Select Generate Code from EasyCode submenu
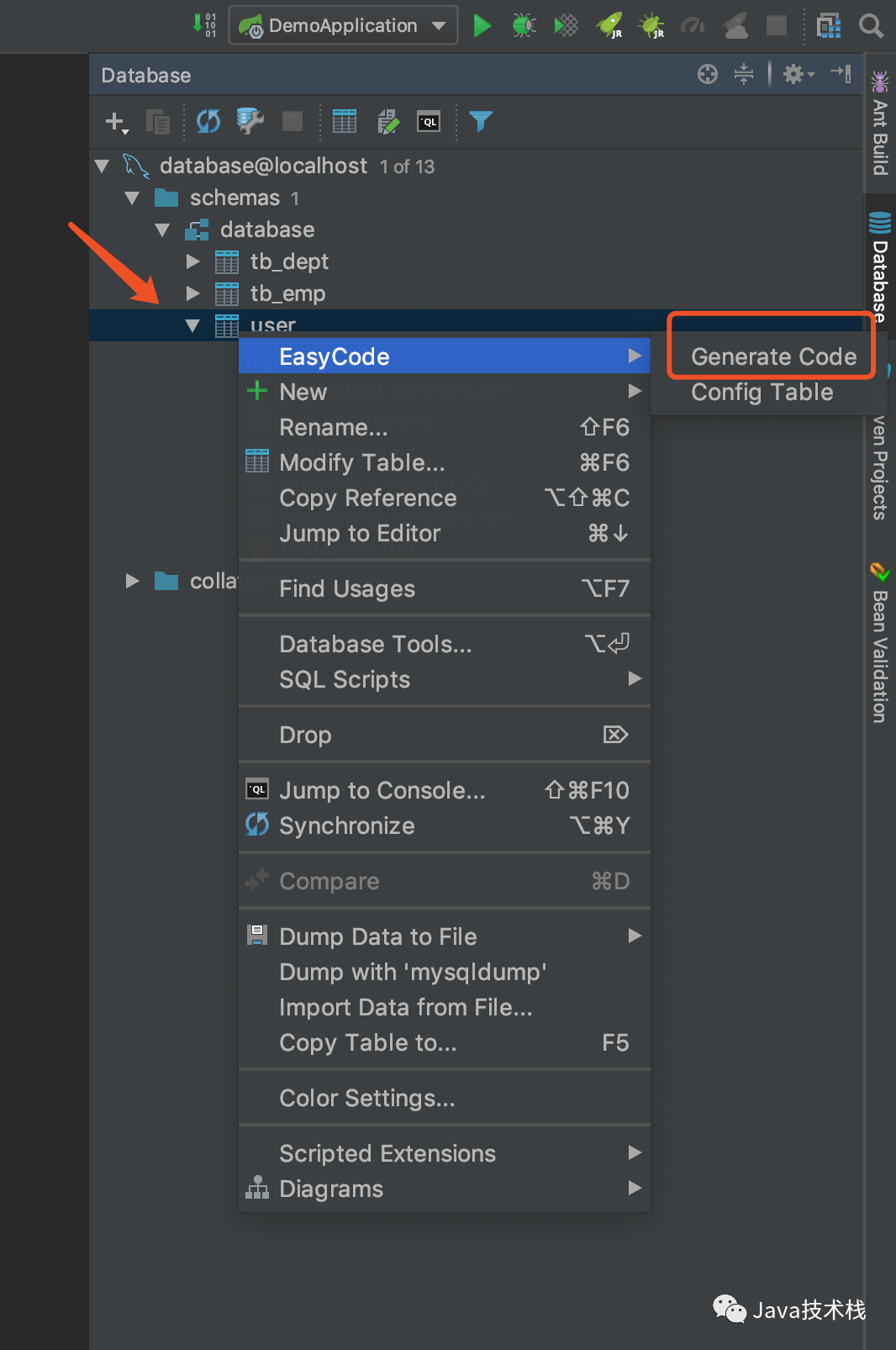Image resolution: width=896 pixels, height=1350 pixels. tap(773, 356)
